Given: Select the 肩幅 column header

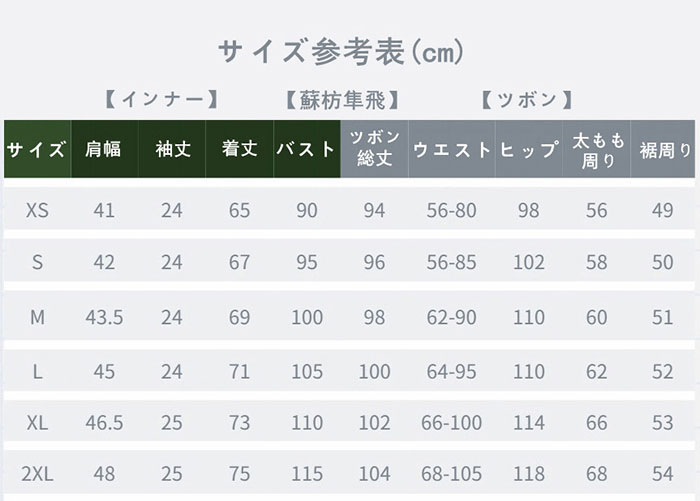Looking at the screenshot, I should (x=104, y=150).
